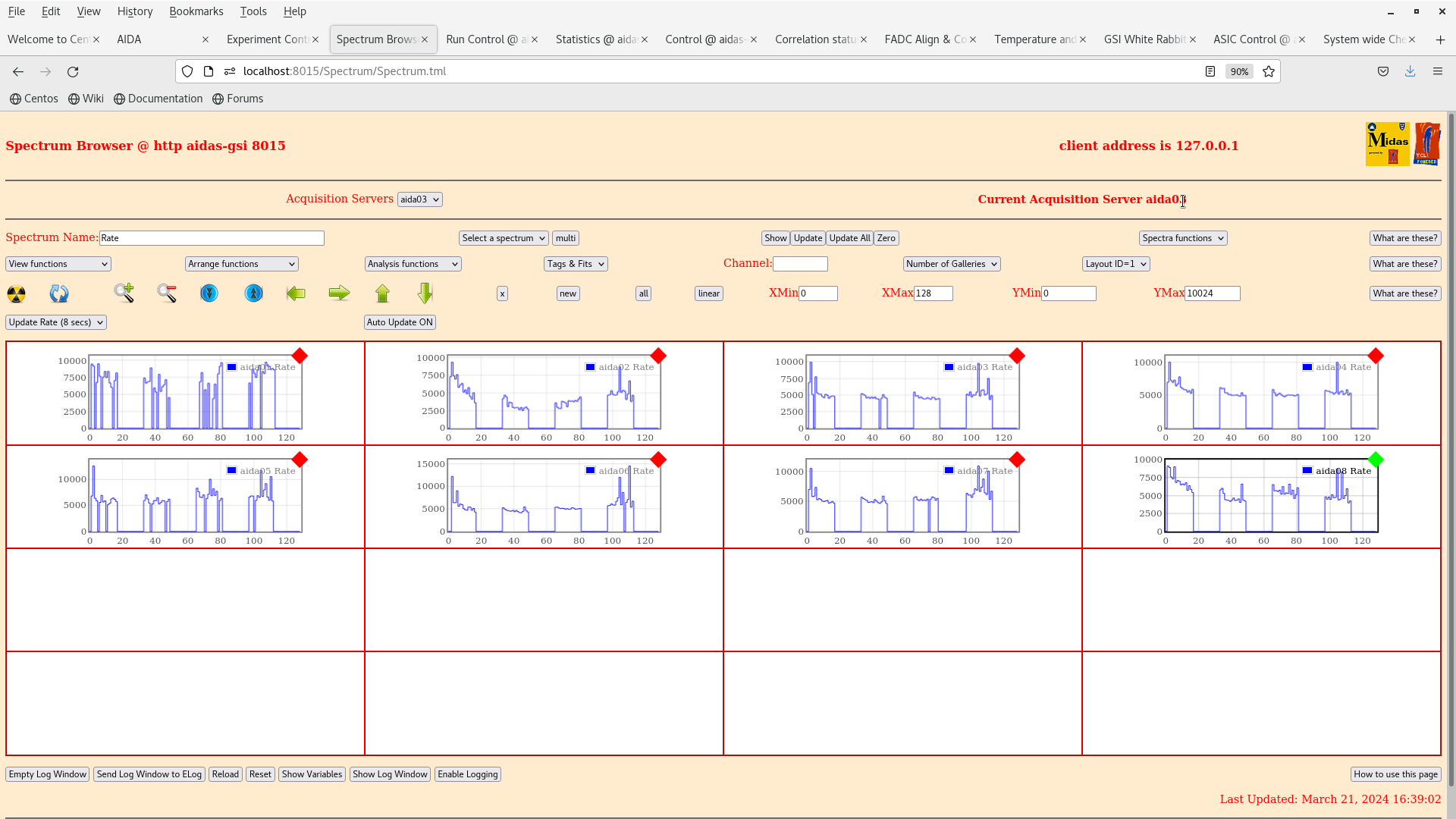The image size is (1456, 819).
Task: Click the blue aida01 Rate legend swatch
Action: point(232,367)
